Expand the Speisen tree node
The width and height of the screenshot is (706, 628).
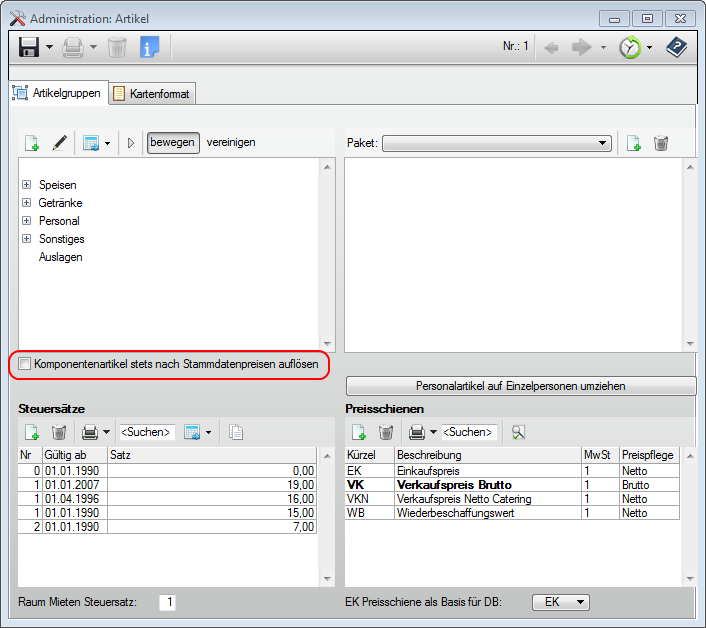click(26, 185)
